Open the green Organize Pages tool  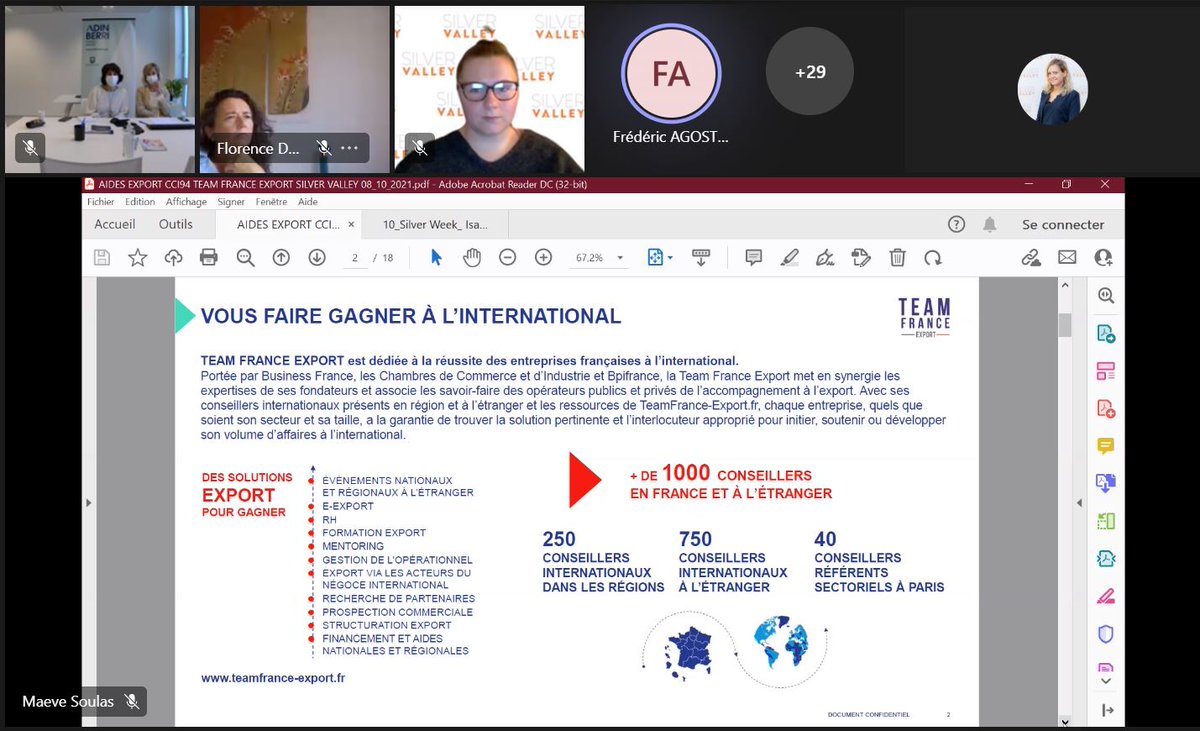1105,521
